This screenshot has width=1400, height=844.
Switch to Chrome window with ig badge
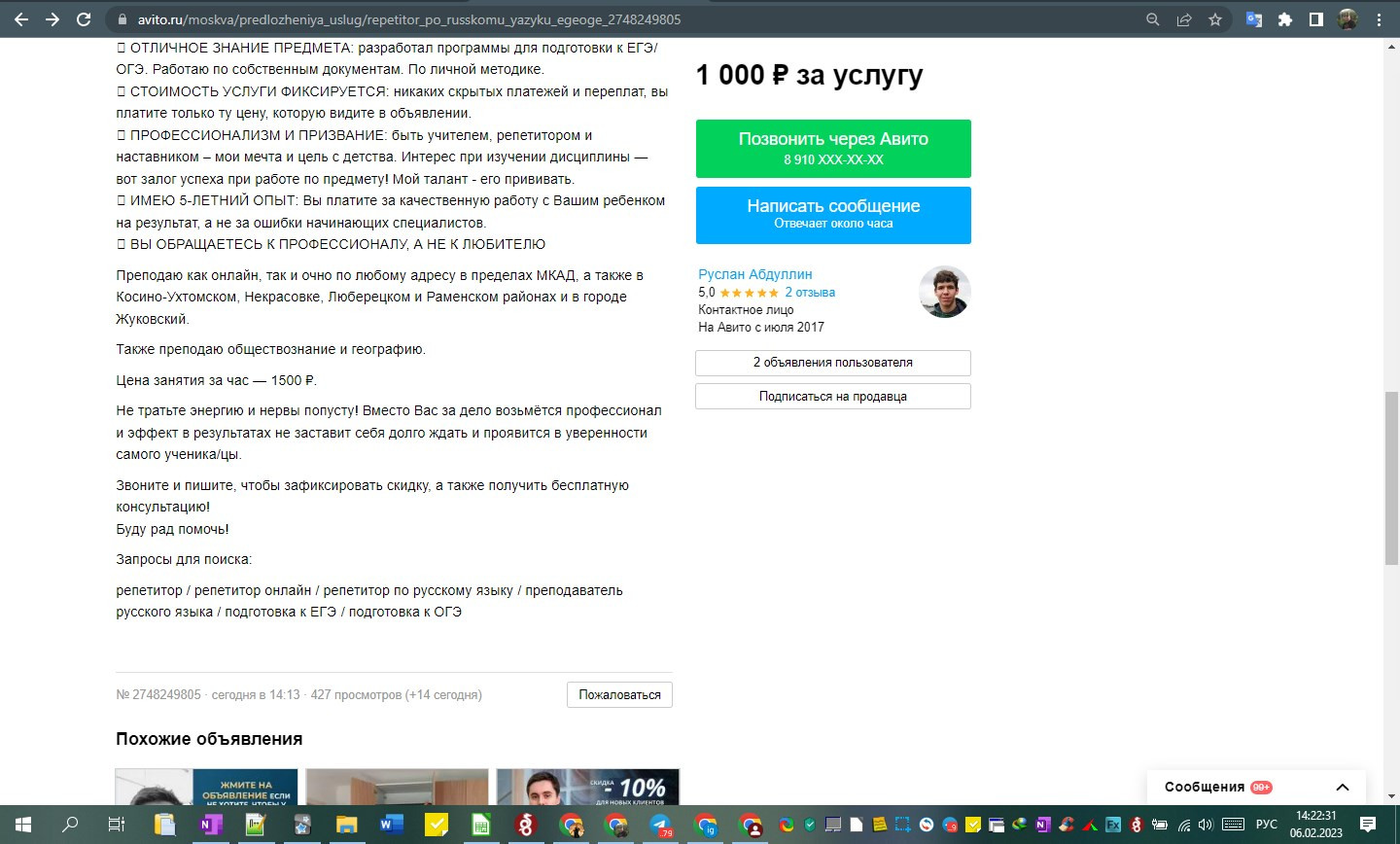706,825
